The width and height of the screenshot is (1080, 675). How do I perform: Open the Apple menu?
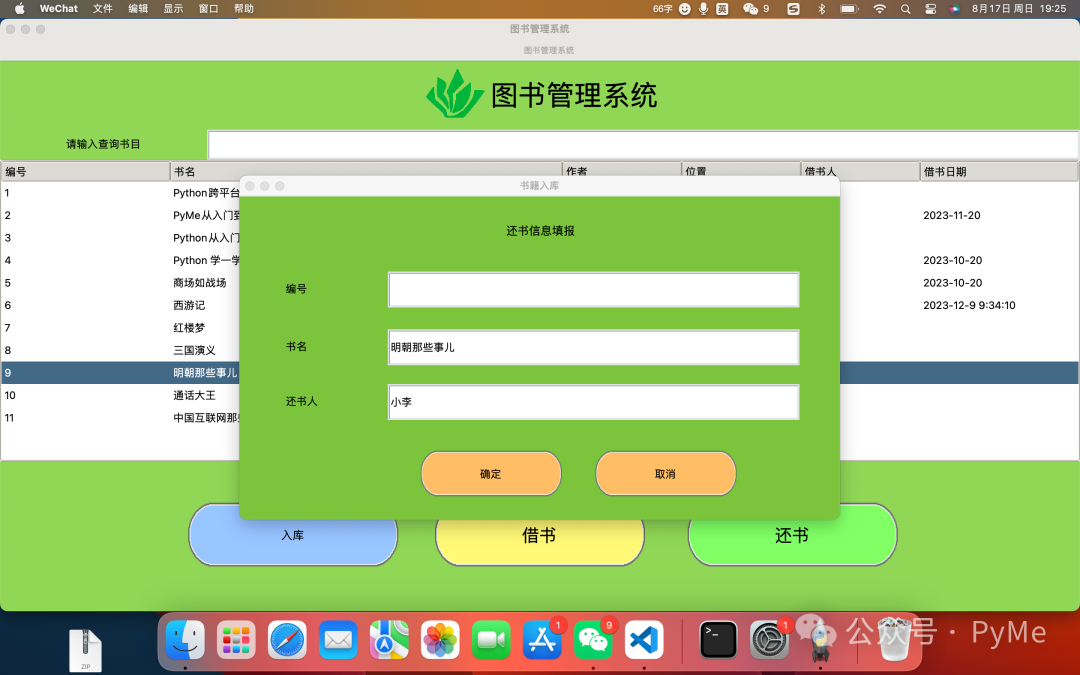pyautogui.click(x=19, y=8)
